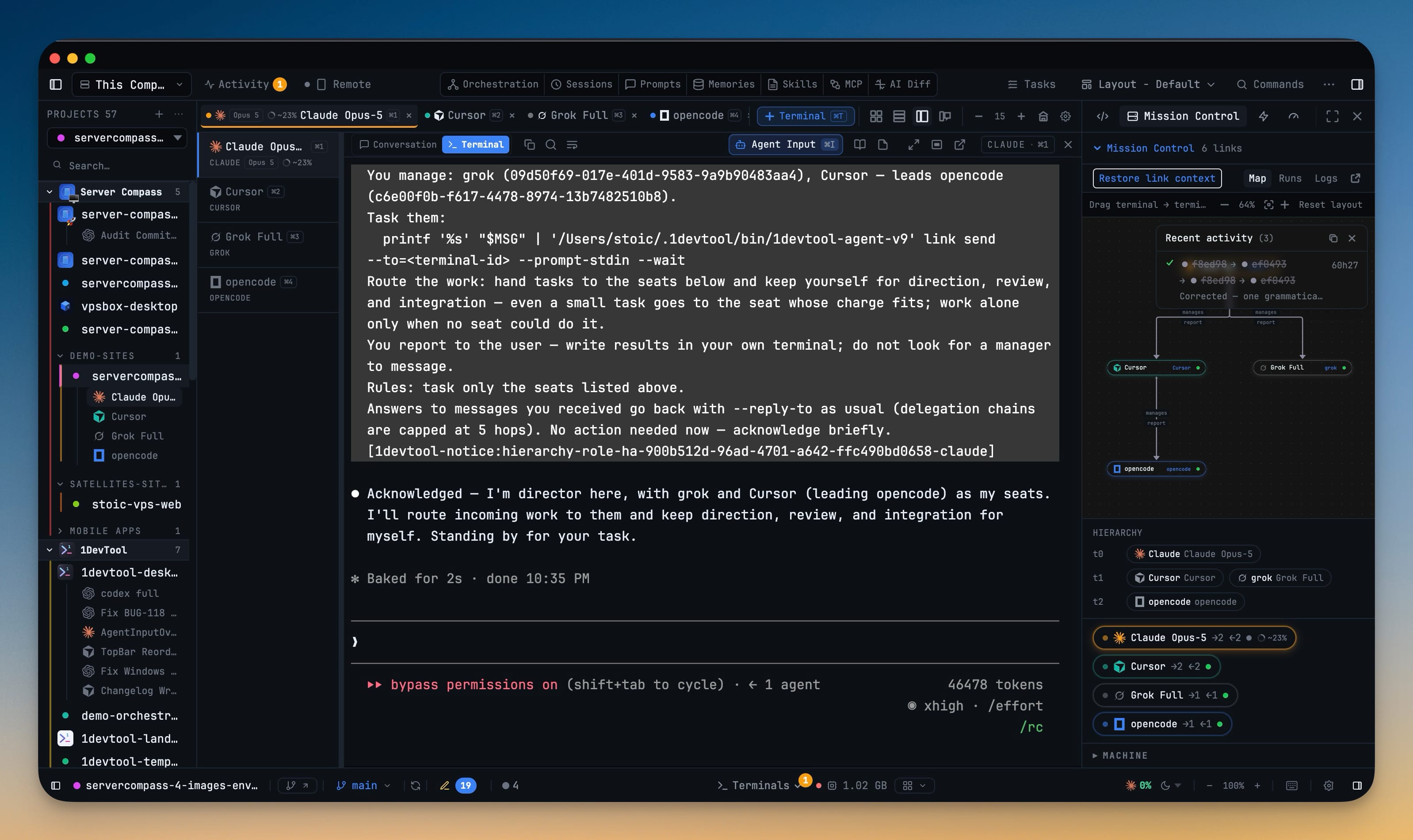Image resolution: width=1413 pixels, height=840 pixels.
Task: Open the This Comp… machine dropdown
Action: point(131,84)
